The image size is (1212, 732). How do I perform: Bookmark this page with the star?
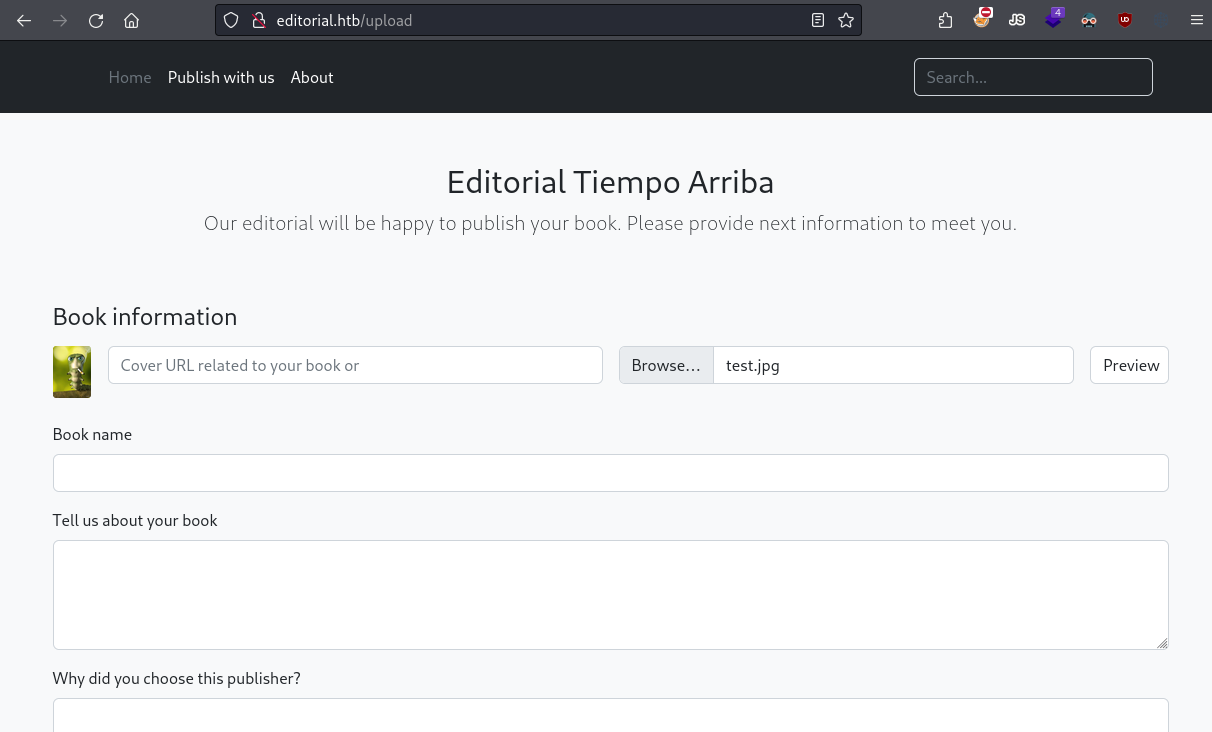(x=846, y=20)
